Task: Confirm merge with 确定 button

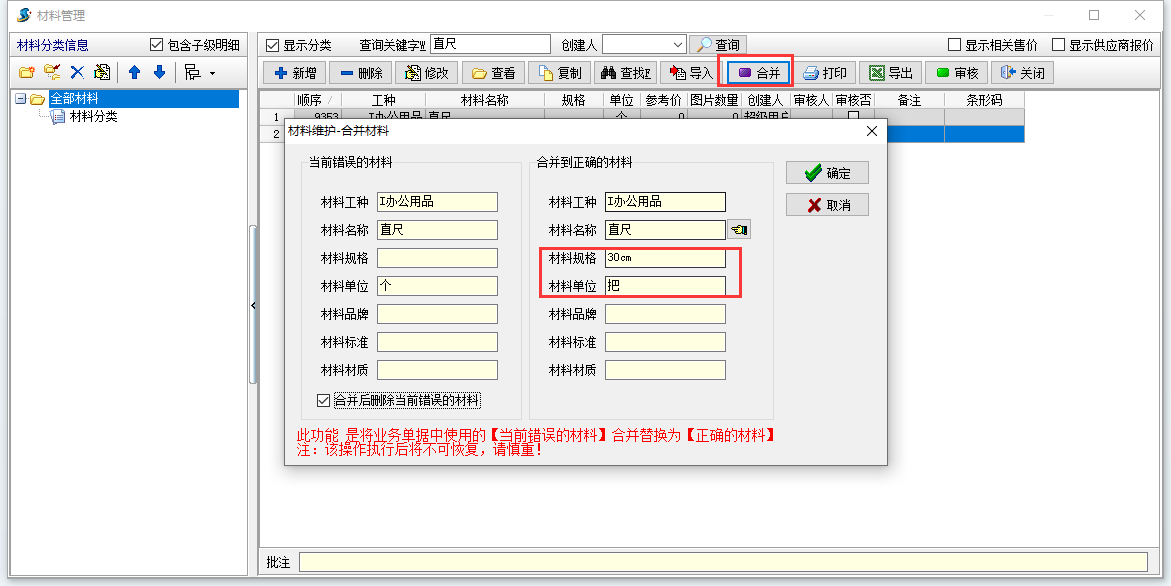Action: tap(827, 173)
